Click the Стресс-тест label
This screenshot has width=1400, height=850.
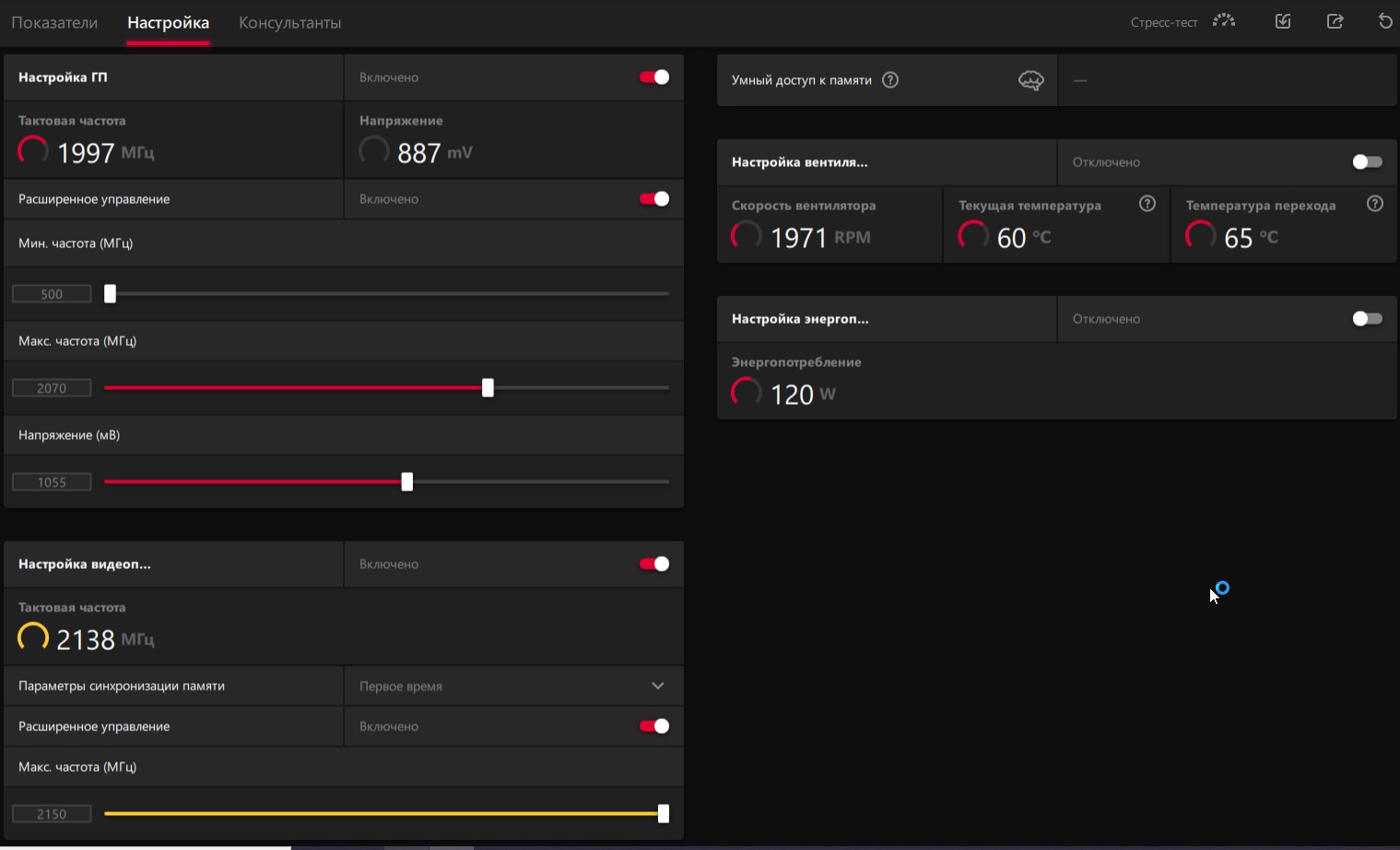tap(1164, 22)
